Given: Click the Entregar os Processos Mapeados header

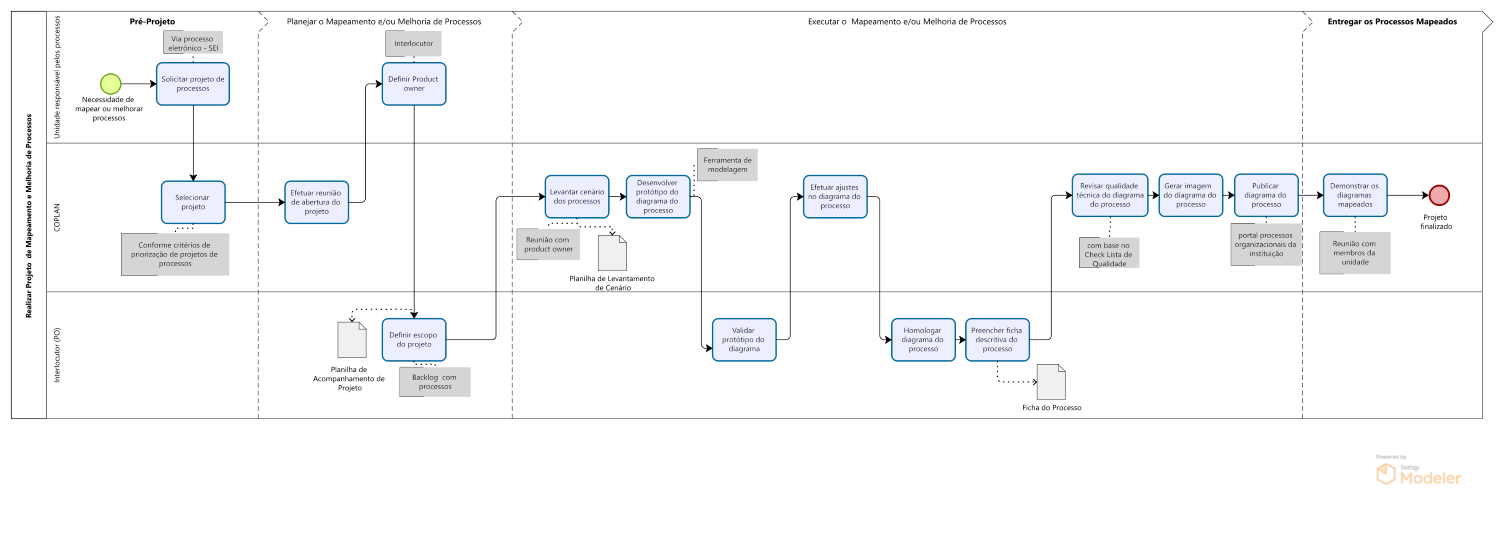Looking at the screenshot, I should point(1391,21).
